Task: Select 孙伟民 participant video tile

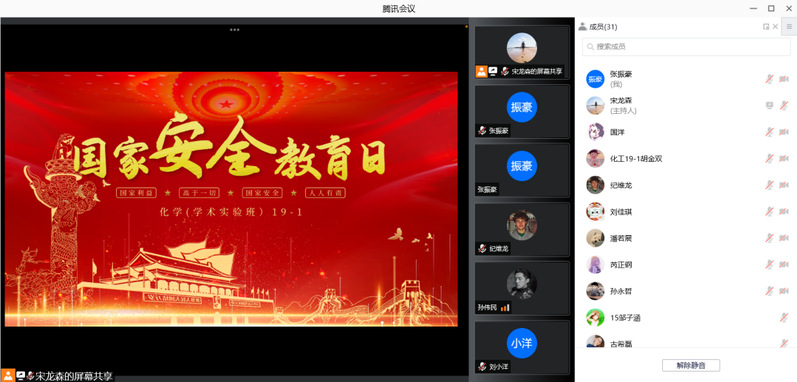Action: 522,288
